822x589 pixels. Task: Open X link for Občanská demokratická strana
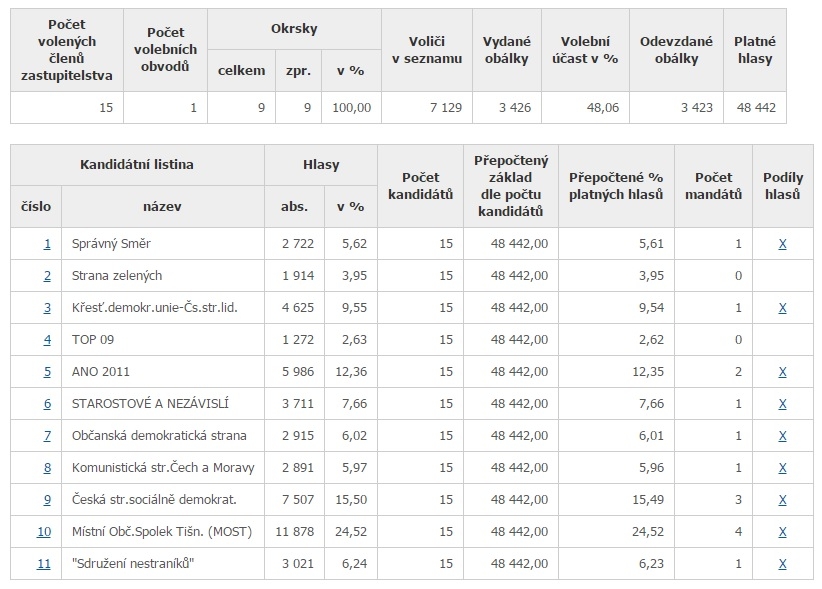tap(782, 436)
